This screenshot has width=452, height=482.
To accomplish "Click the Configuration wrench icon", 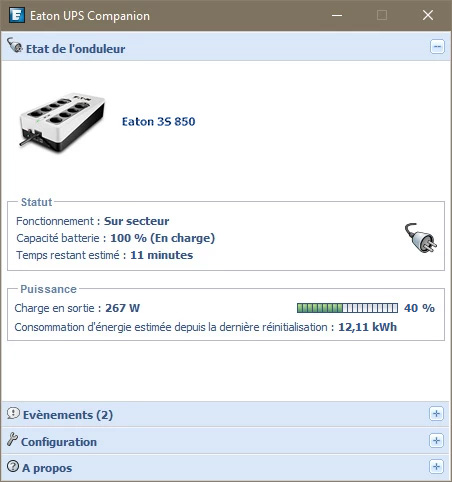I will coord(12,439).
